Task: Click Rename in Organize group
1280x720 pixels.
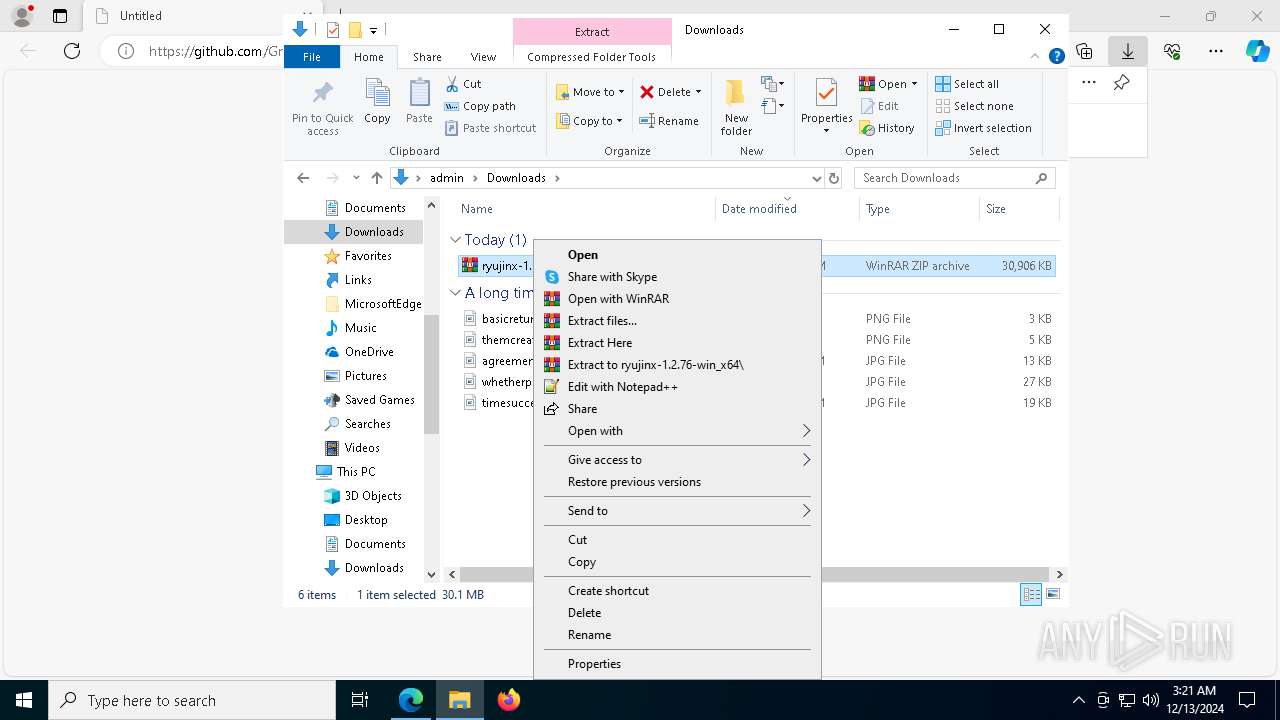Action: 669,121
